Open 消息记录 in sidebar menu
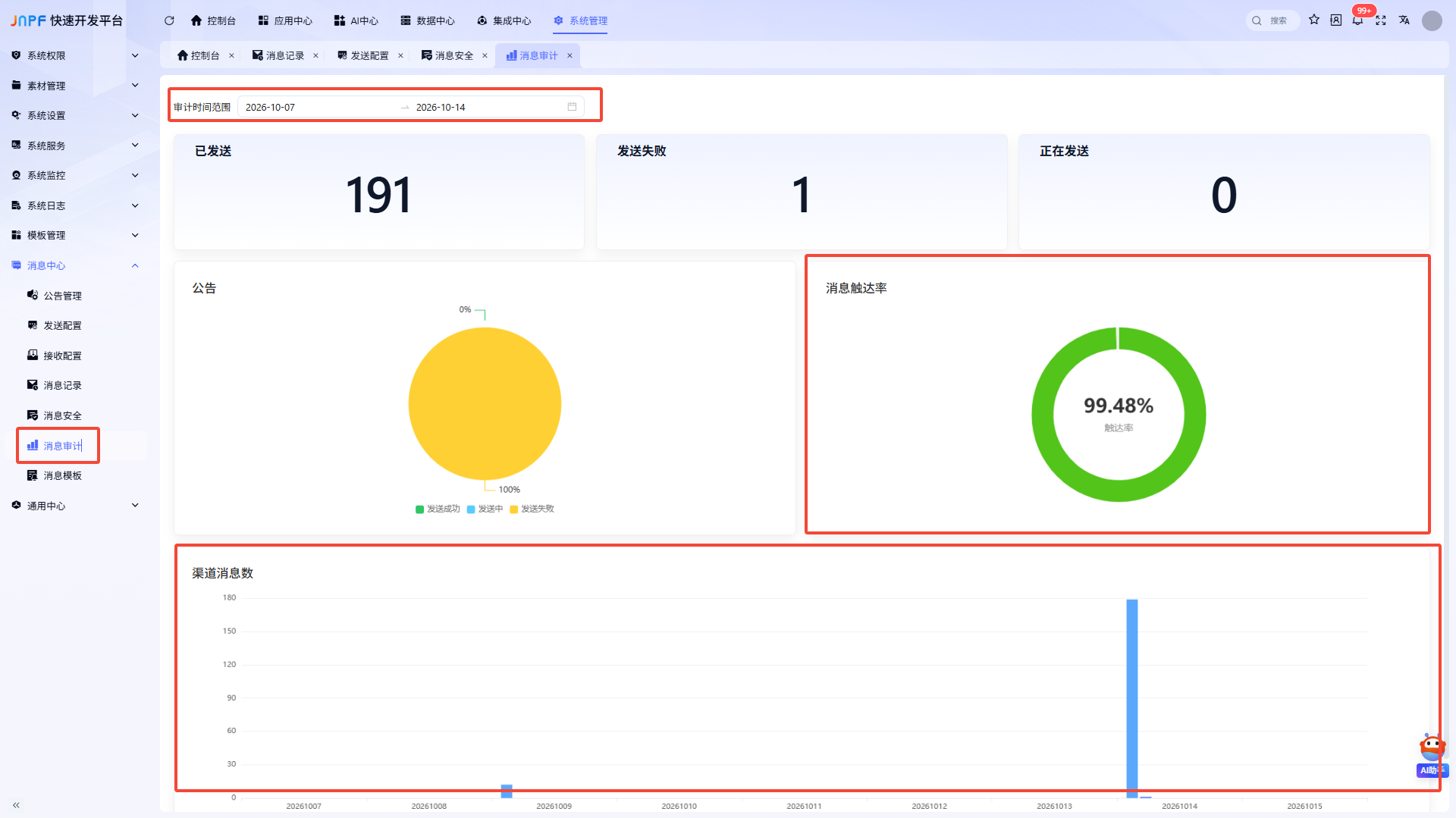 (x=62, y=385)
